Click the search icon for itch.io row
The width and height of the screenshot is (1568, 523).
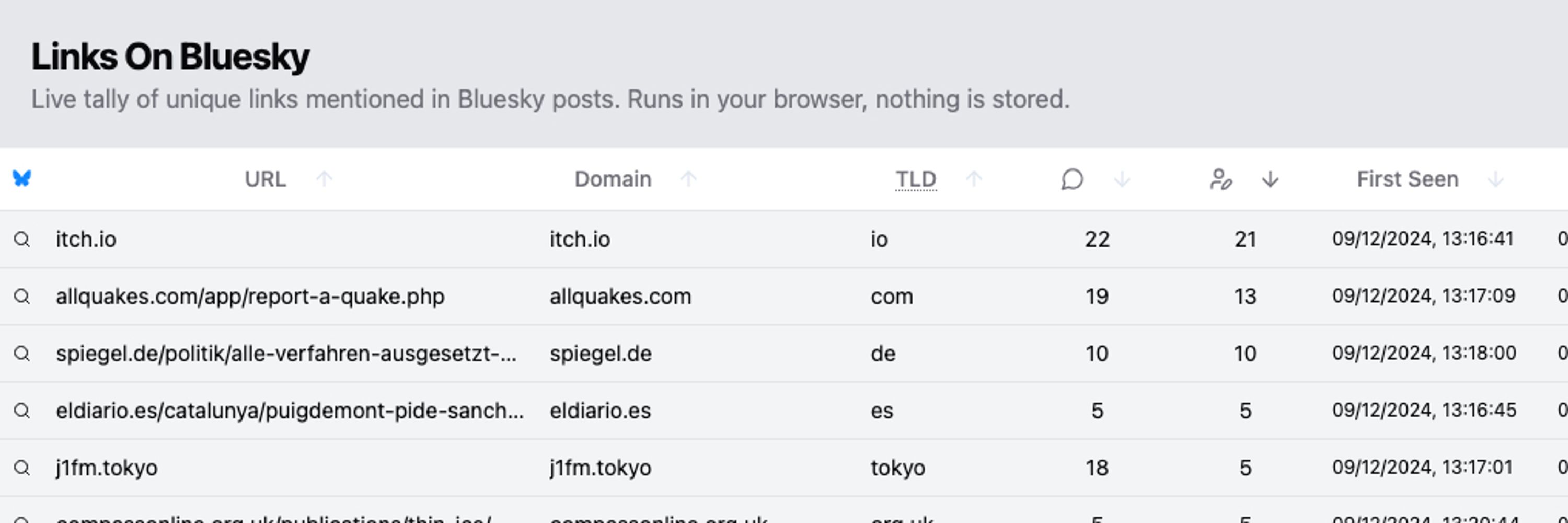coord(22,240)
